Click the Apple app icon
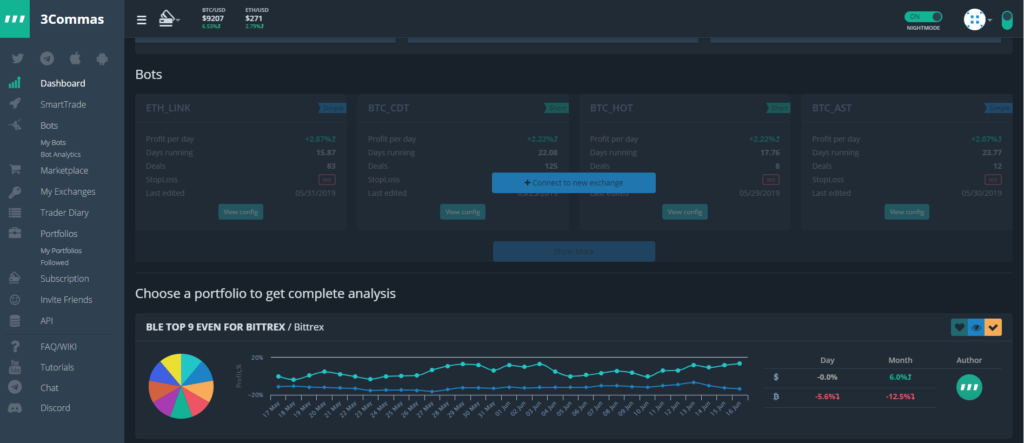 click(74, 58)
